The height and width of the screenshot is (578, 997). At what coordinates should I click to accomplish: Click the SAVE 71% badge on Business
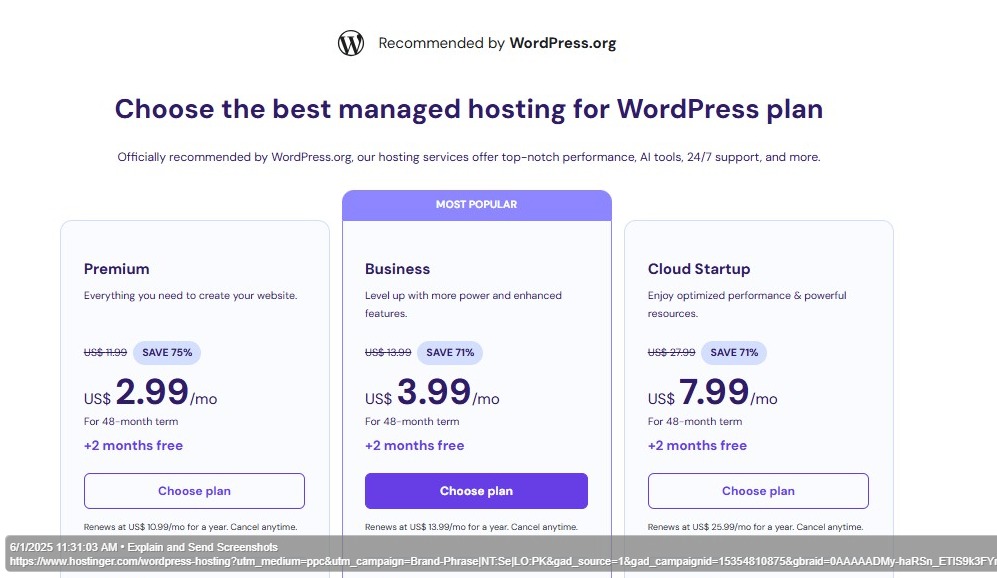coord(450,352)
